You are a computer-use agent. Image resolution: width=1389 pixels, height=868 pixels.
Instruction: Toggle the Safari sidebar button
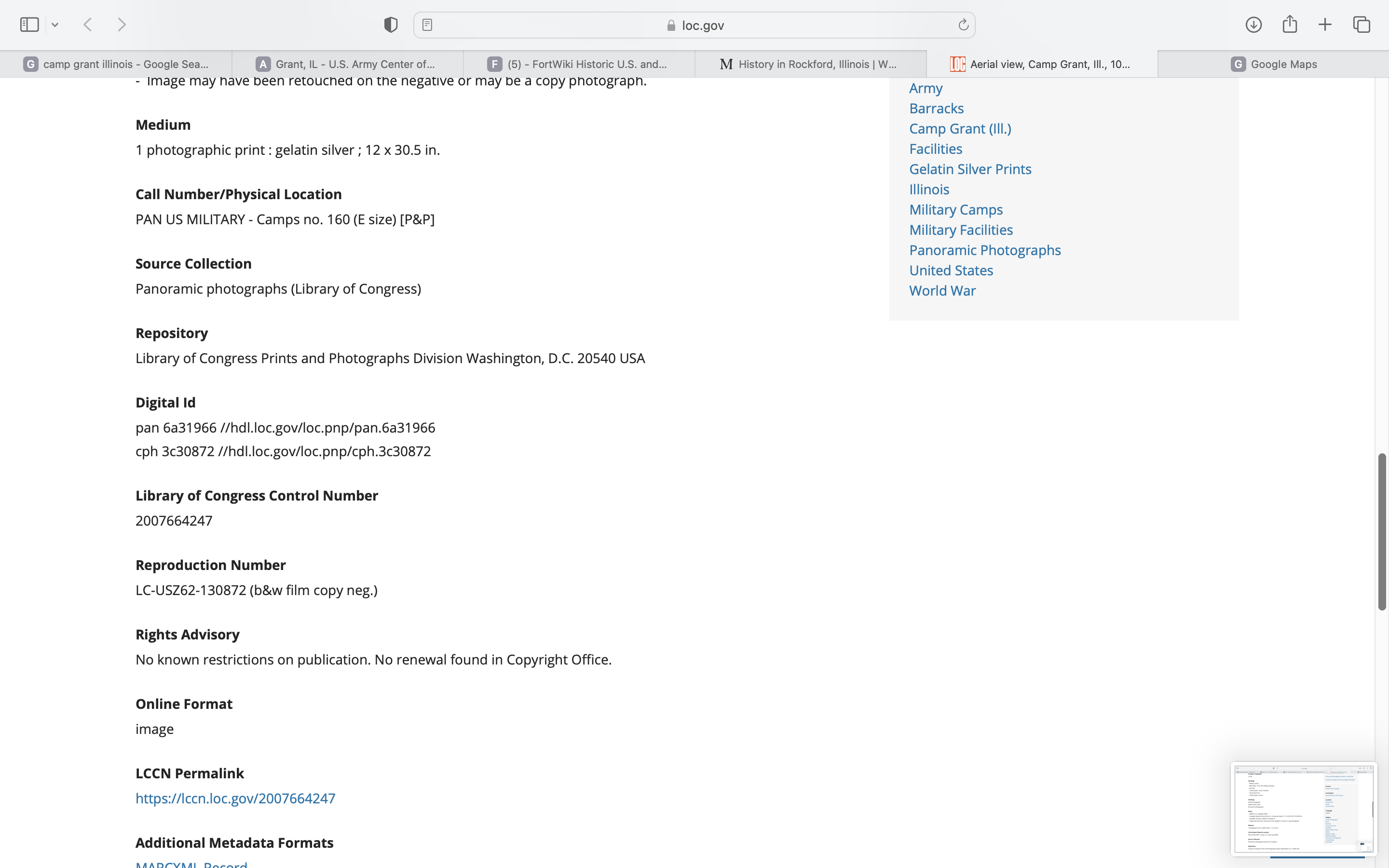point(29,25)
